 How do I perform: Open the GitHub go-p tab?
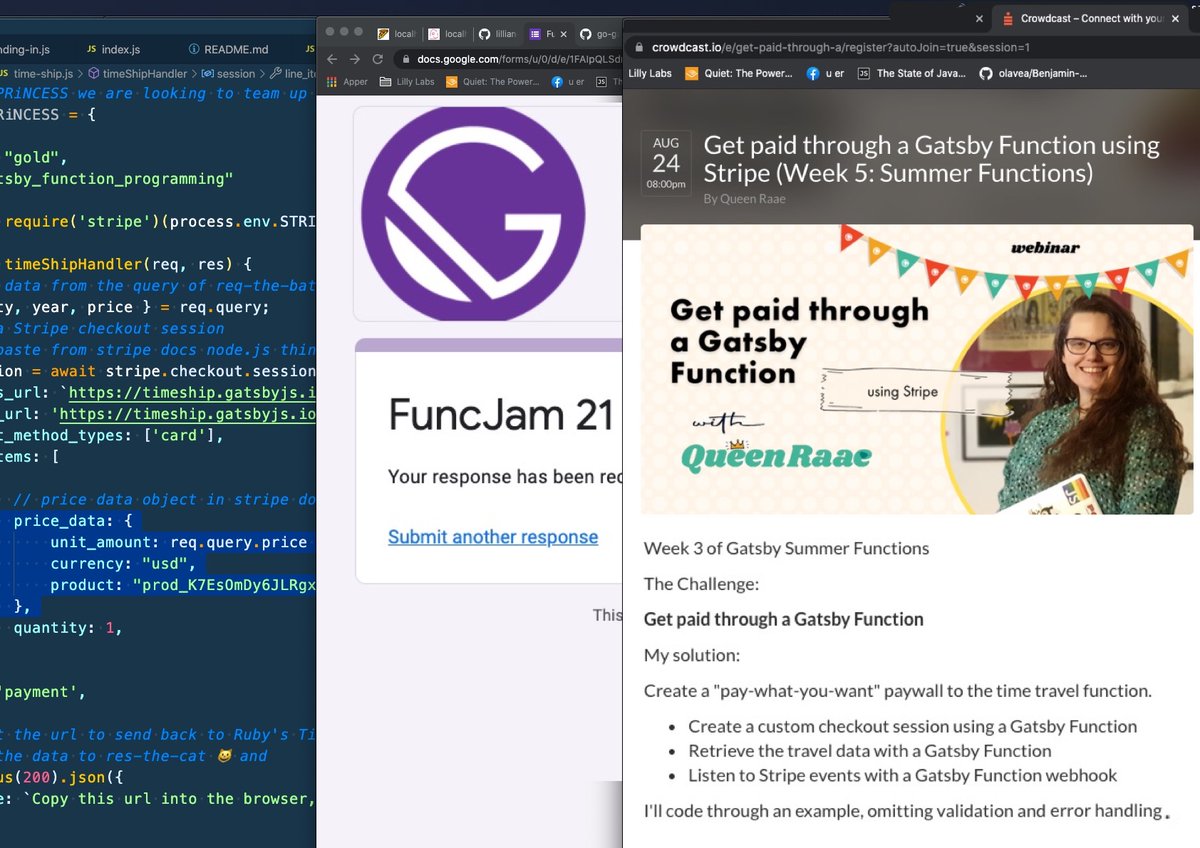tap(598, 33)
